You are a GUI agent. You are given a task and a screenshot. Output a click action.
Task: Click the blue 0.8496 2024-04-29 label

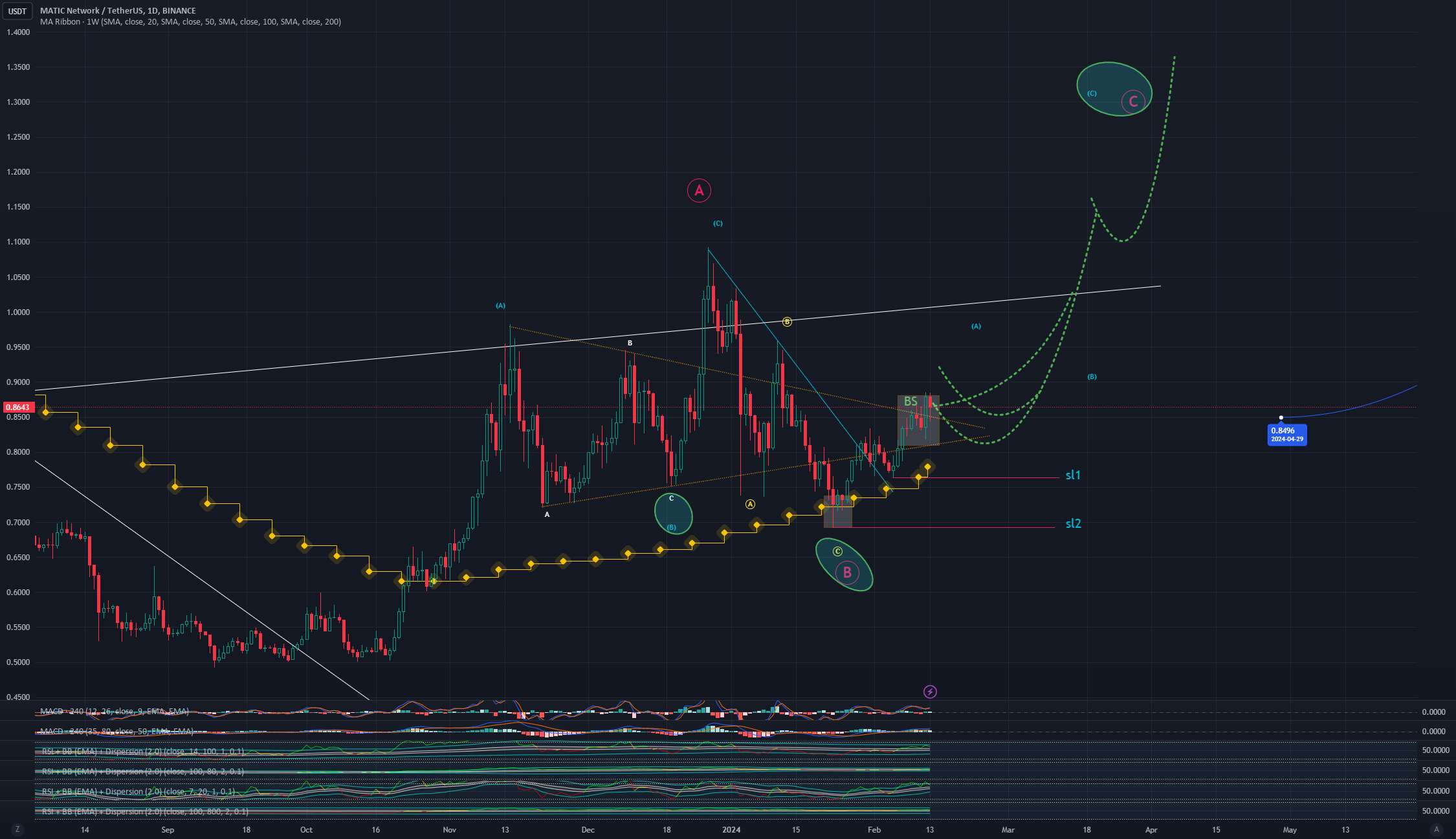coord(1287,435)
